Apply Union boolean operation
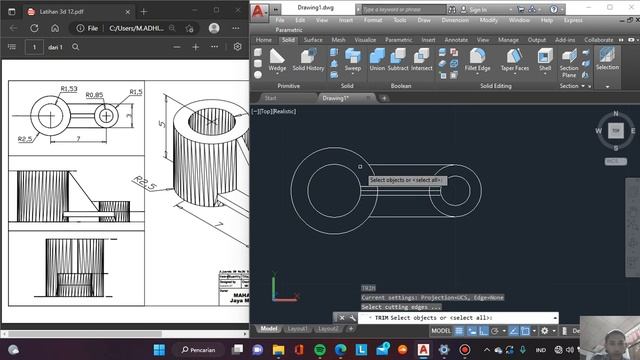 coord(377,60)
